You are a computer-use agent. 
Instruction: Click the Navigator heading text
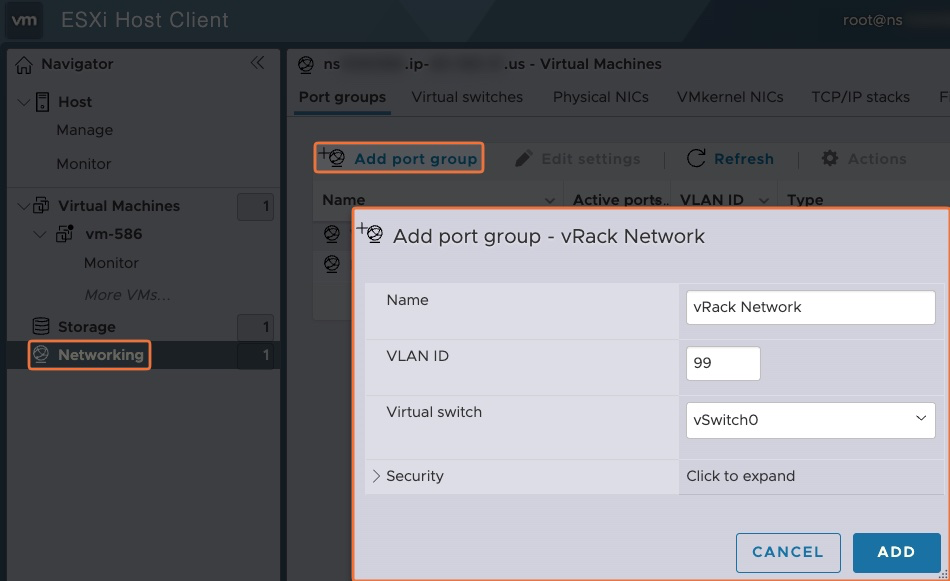77,64
